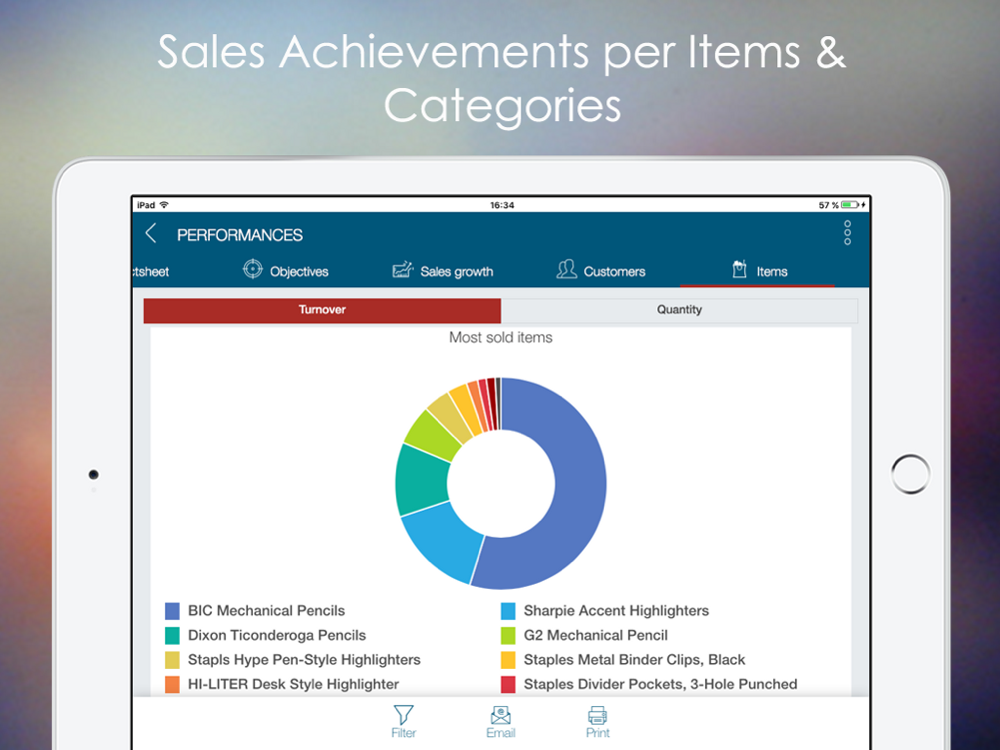The image size is (1000, 750).
Task: Click the Dixon Ticonderoga Pencils legend text
Action: (x=277, y=635)
